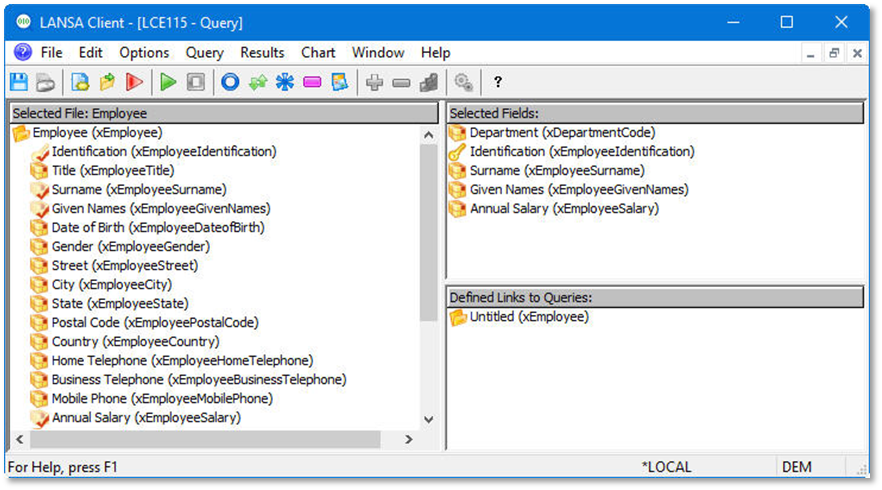Click the LANSA Client title bar app icon
Image resolution: width=882 pixels, height=490 pixels.
point(24,23)
